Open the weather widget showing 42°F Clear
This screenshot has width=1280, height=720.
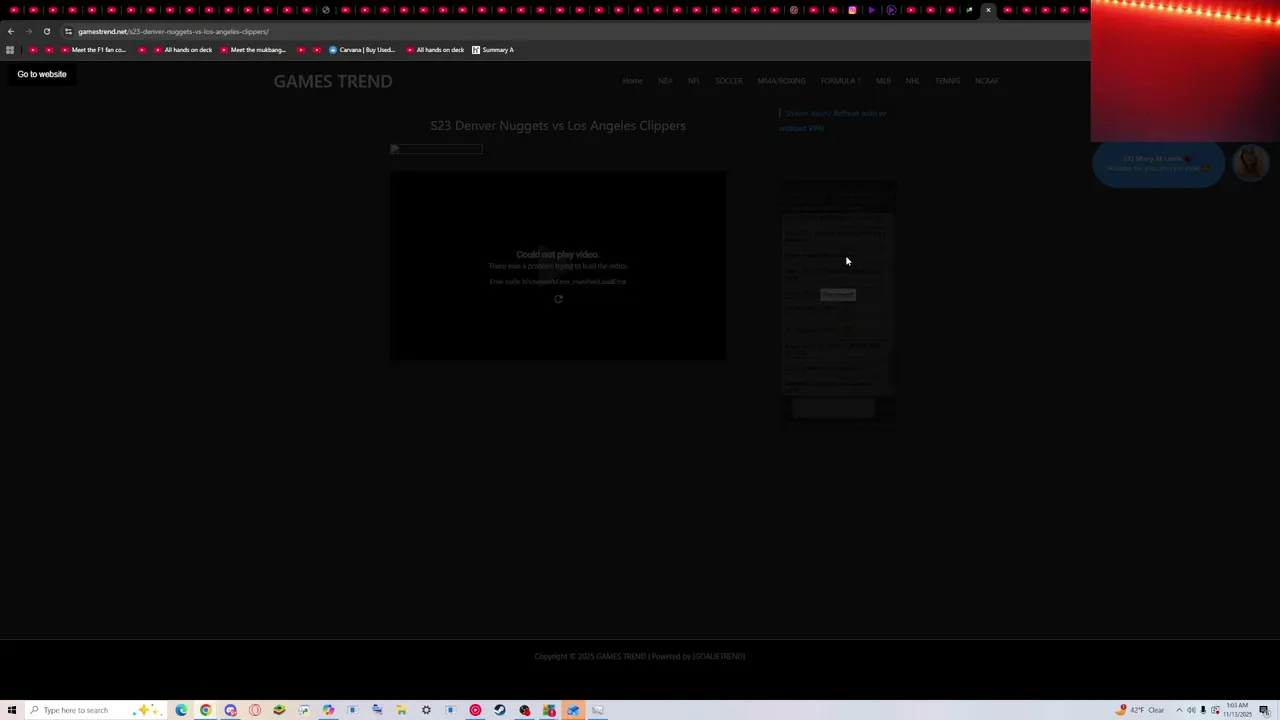click(x=1141, y=710)
